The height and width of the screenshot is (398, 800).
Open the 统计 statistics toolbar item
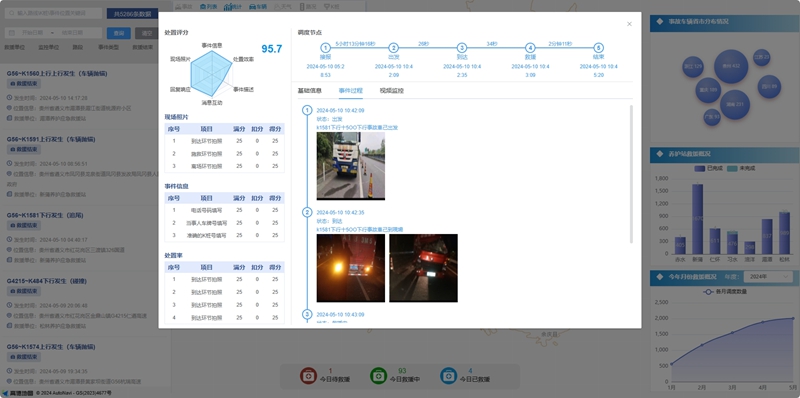coord(233,7)
